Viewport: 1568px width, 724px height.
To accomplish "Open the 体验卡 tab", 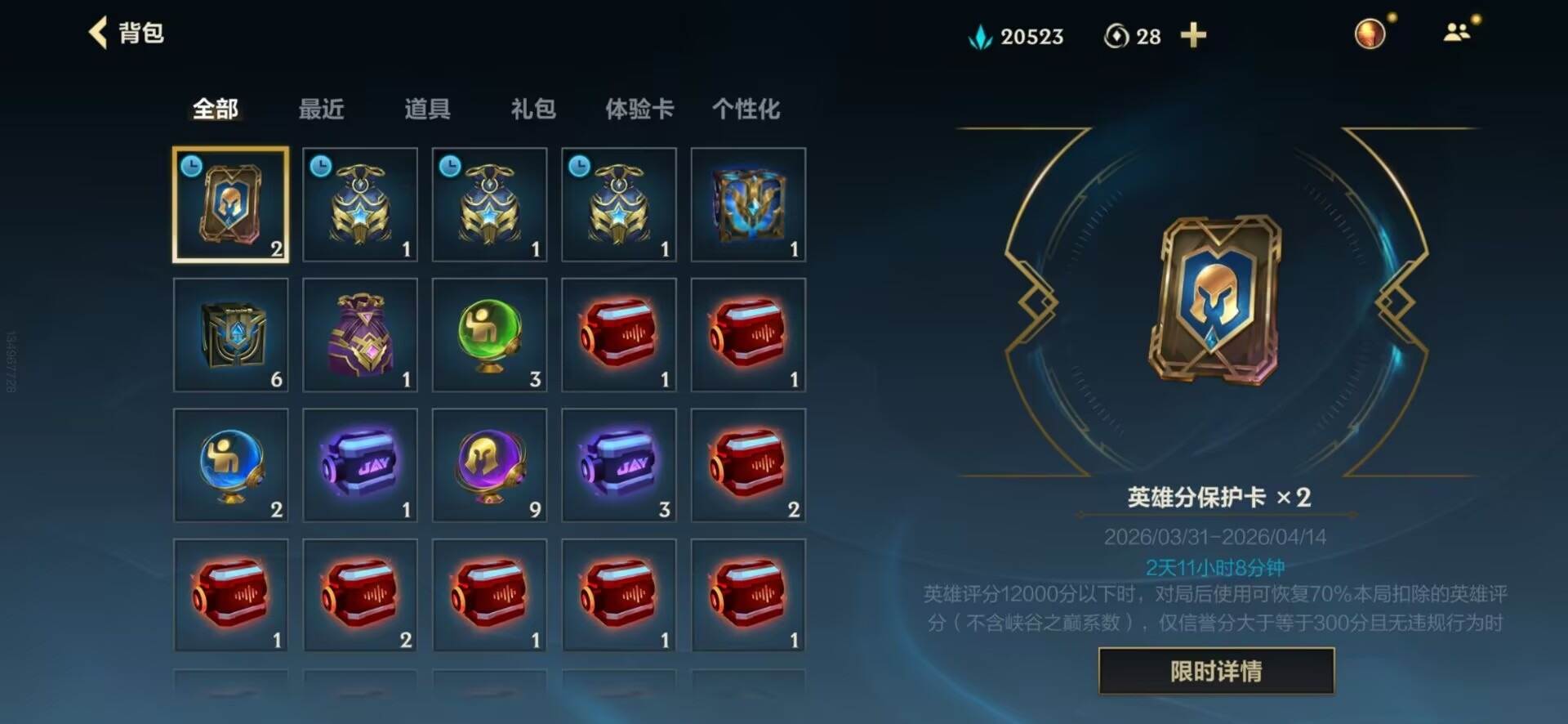I will click(x=639, y=109).
